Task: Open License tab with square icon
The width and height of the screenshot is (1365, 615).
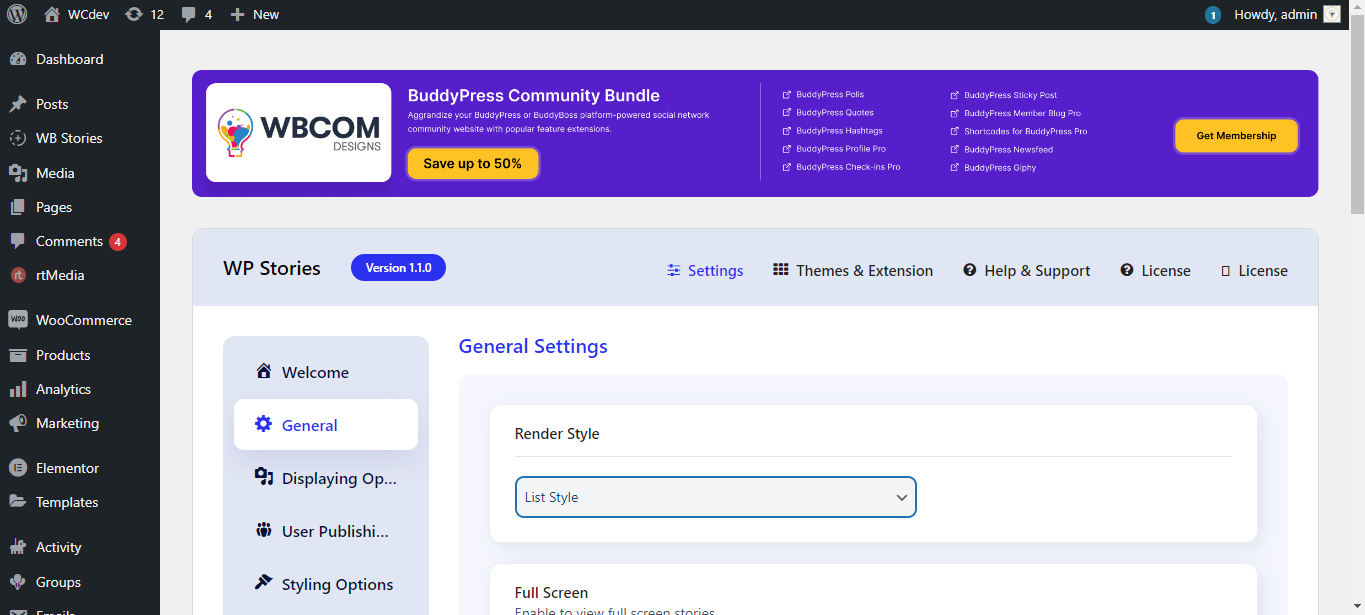Action: click(1254, 271)
